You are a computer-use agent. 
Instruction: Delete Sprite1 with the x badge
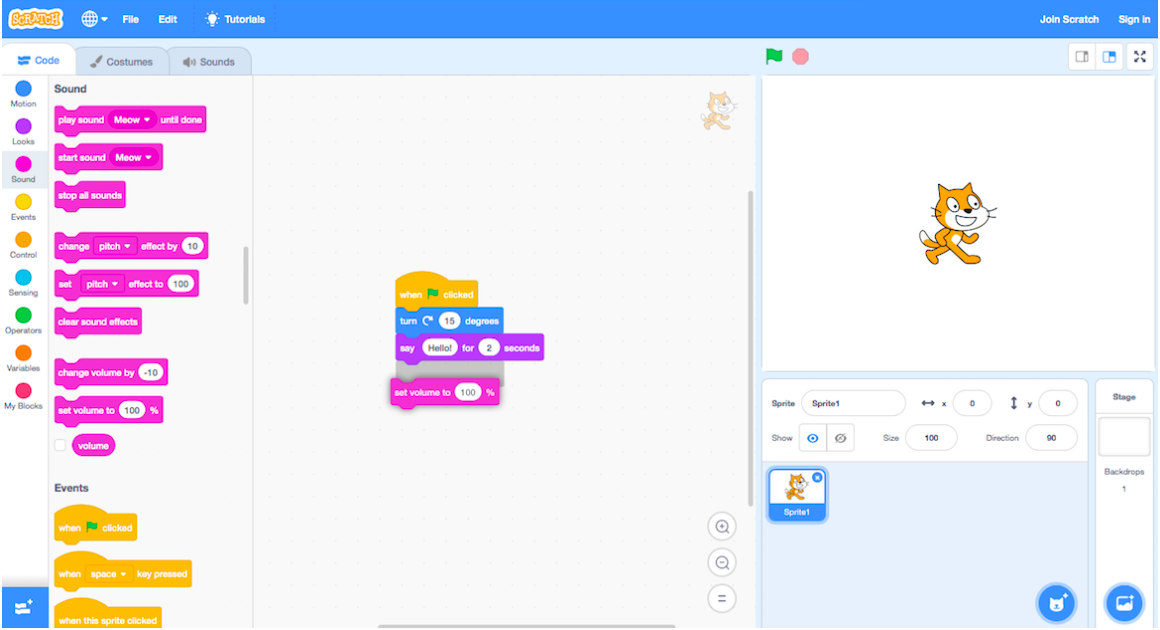tap(817, 478)
